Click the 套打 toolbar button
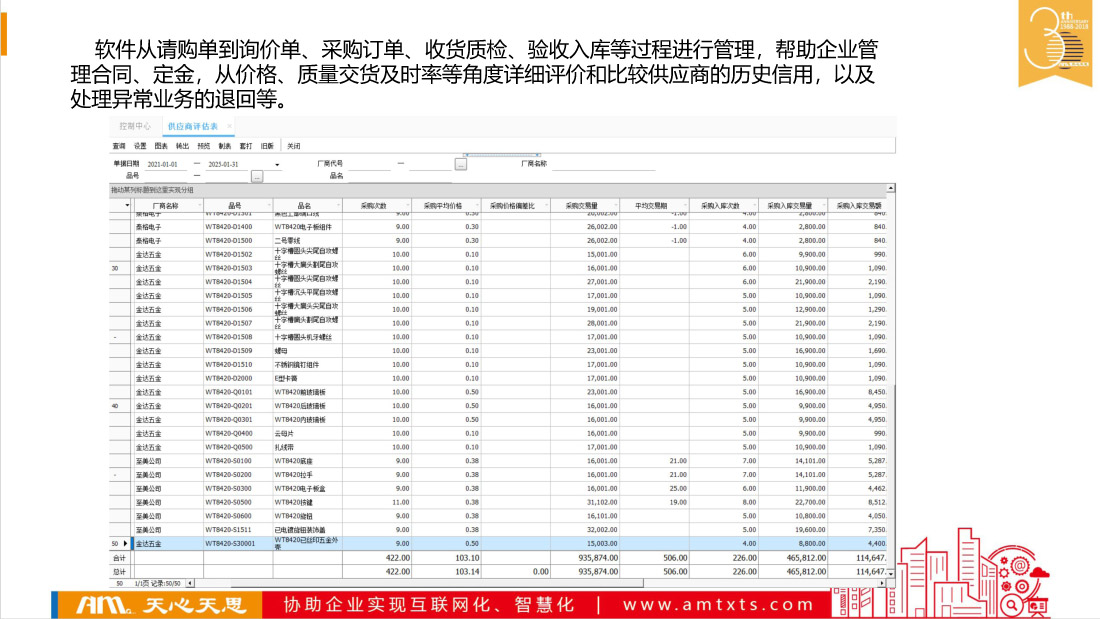The height and width of the screenshot is (619, 1100). [x=246, y=146]
